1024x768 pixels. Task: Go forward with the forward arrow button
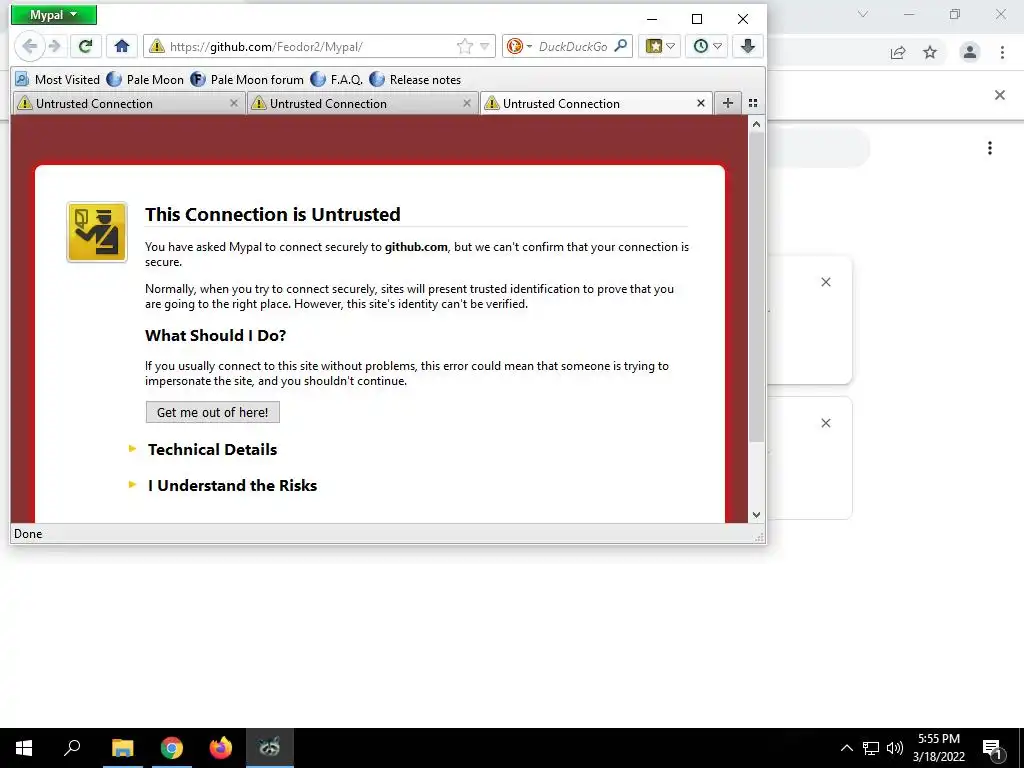pyautogui.click(x=55, y=46)
